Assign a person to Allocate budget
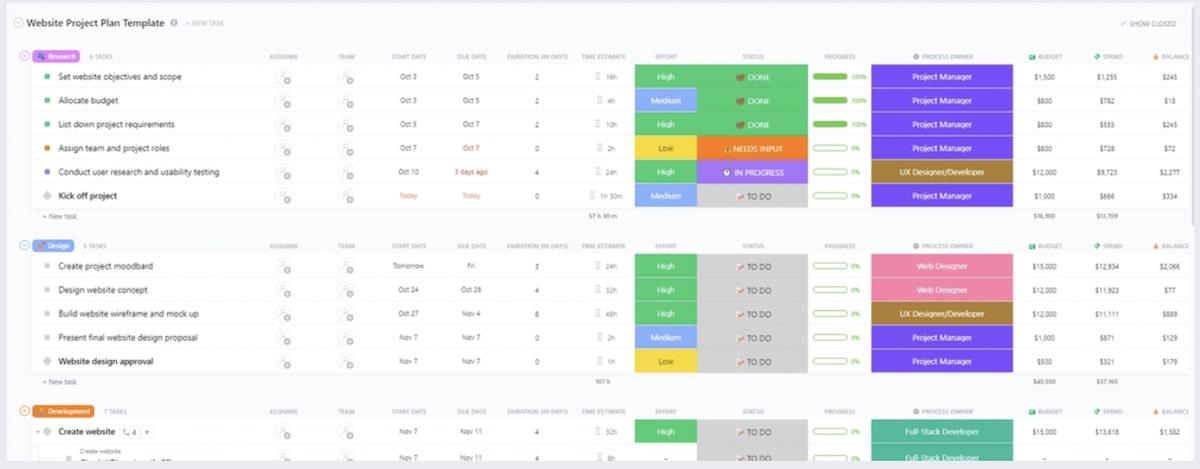This screenshot has height=469, width=1200. coord(283,101)
